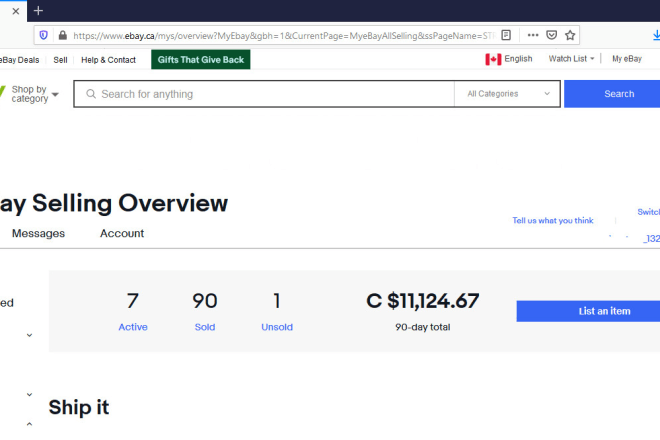
Task: Click the magnifying glass search icon
Action: point(91,94)
